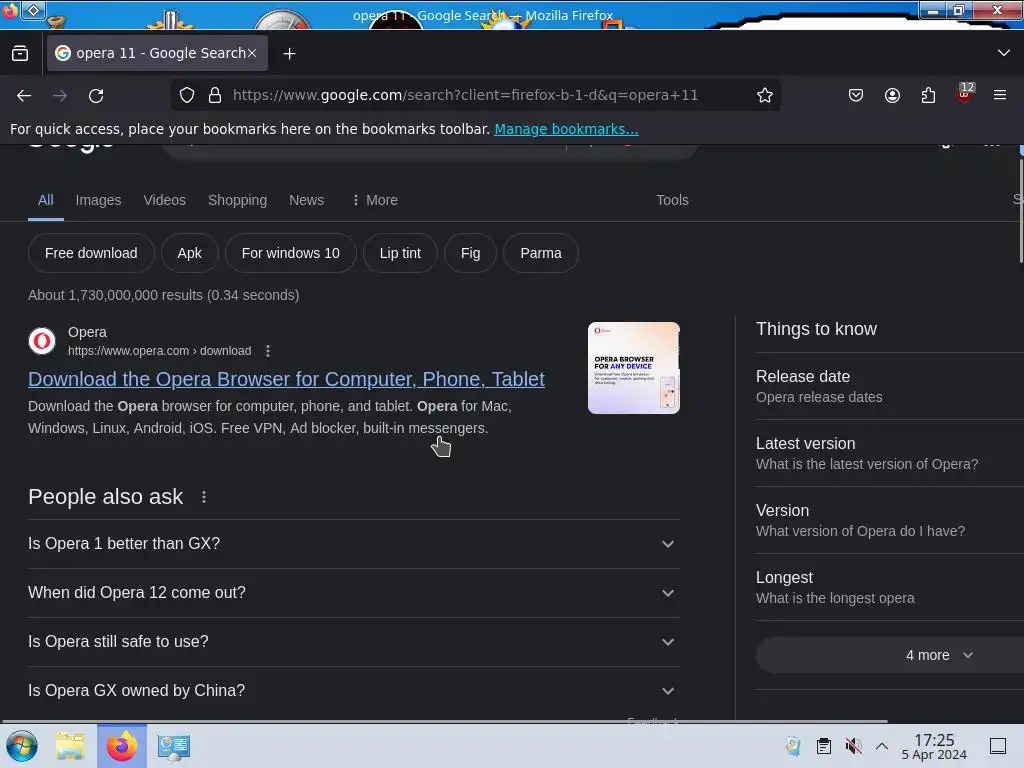Open the Firefox account icon
This screenshot has height=768, width=1024.
[x=892, y=95]
